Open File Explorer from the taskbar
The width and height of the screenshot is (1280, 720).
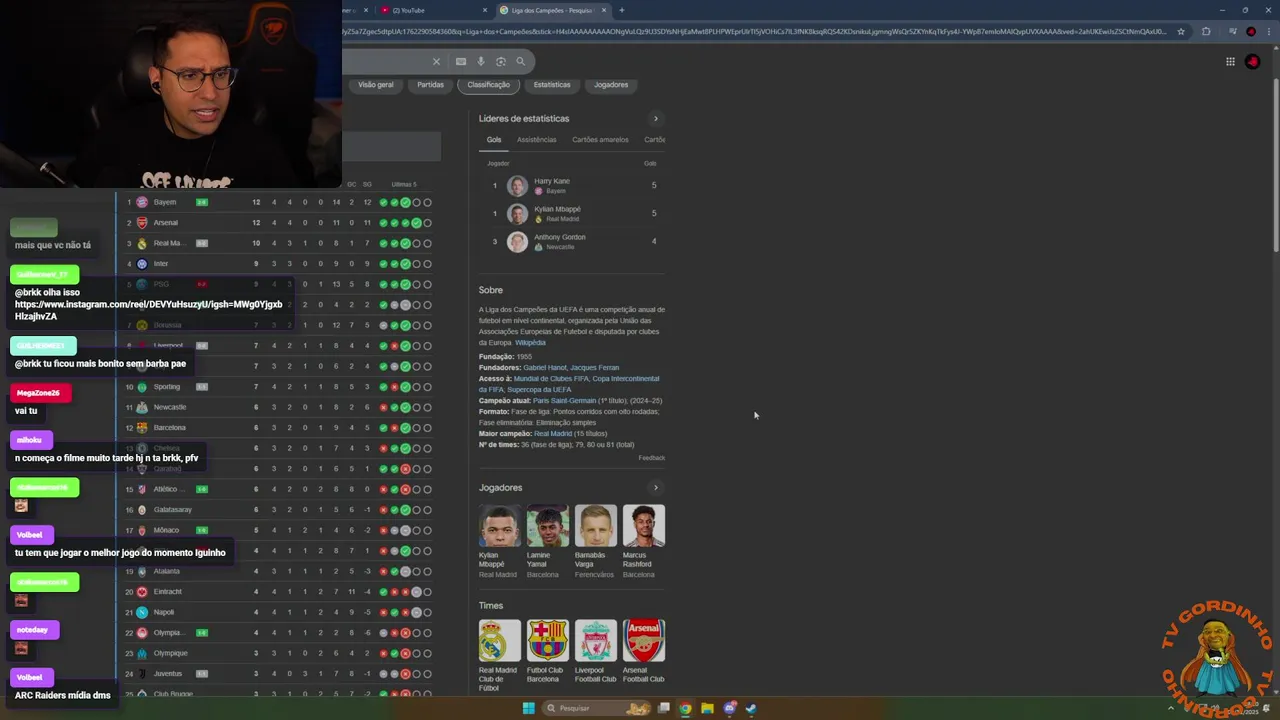[707, 708]
